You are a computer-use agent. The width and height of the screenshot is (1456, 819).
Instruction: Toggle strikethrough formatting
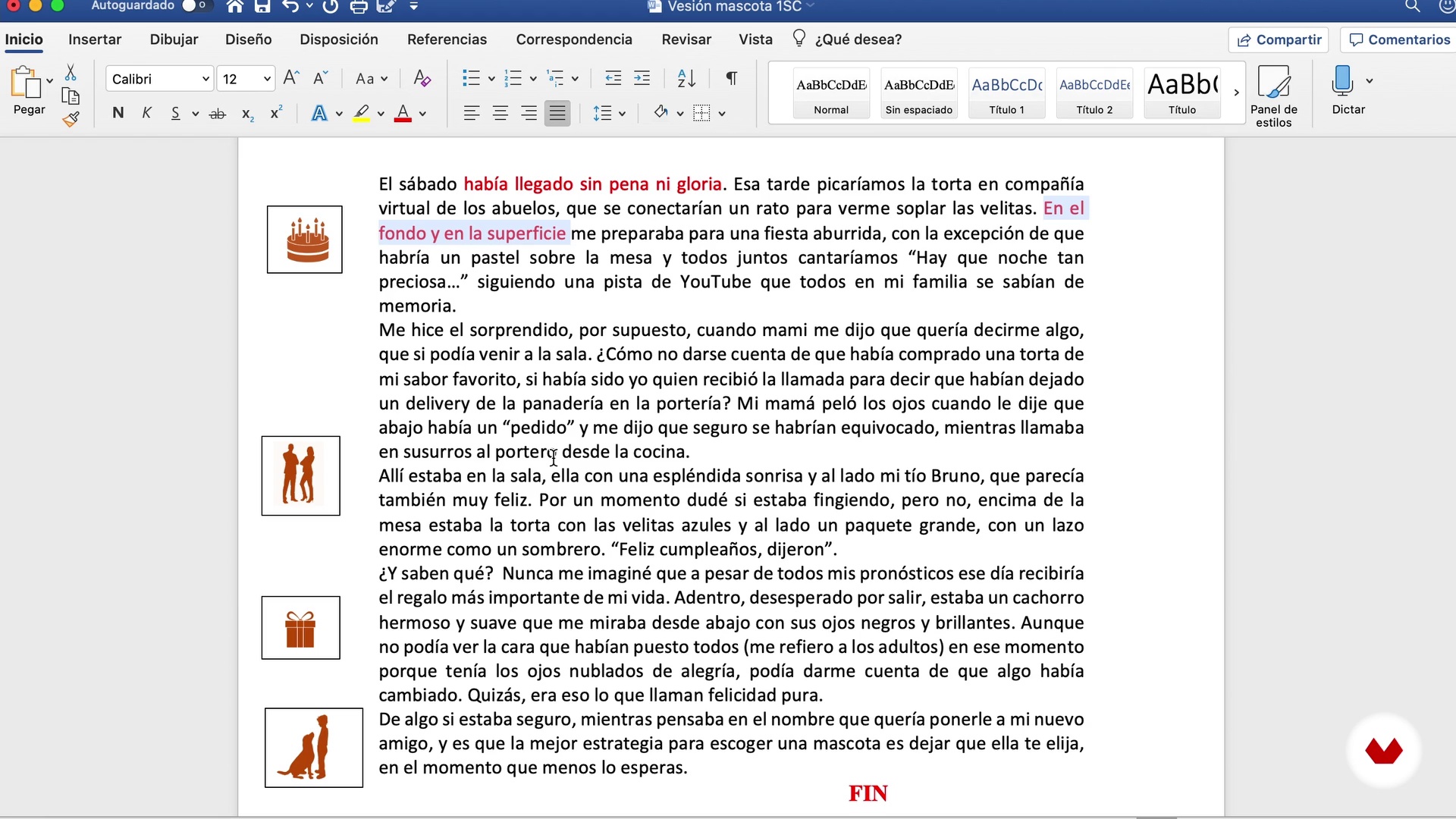tap(218, 115)
